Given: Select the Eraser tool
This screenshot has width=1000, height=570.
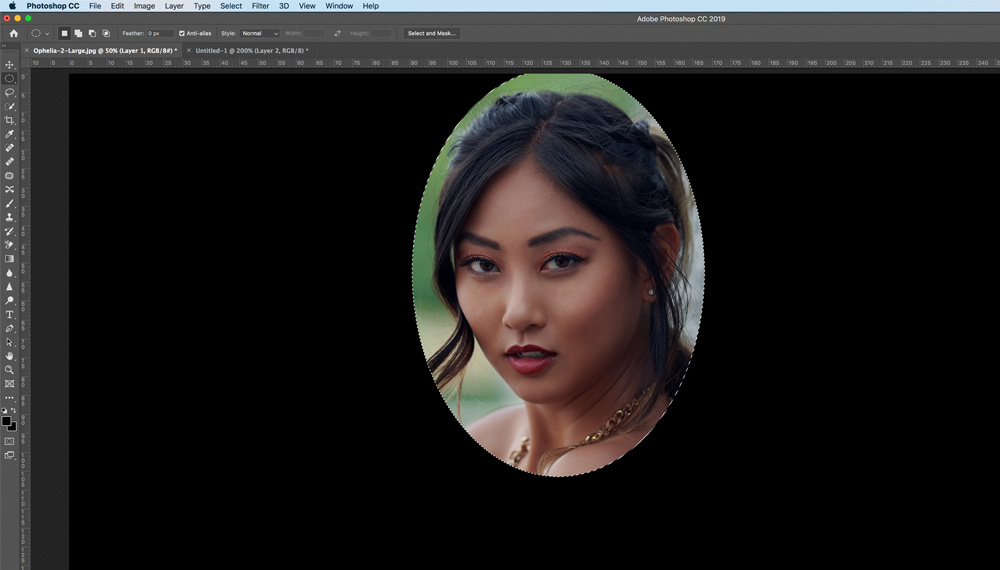Looking at the screenshot, I should pyautogui.click(x=10, y=245).
